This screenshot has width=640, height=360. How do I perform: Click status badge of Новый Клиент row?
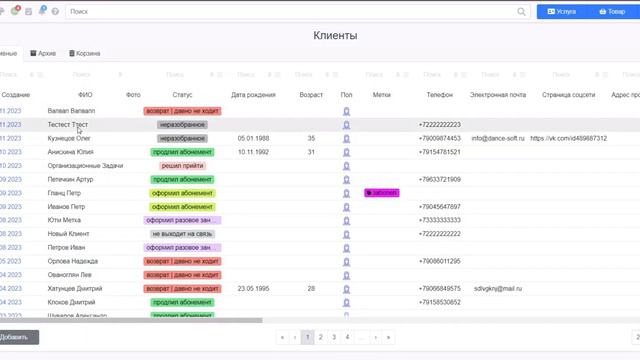tap(182, 234)
